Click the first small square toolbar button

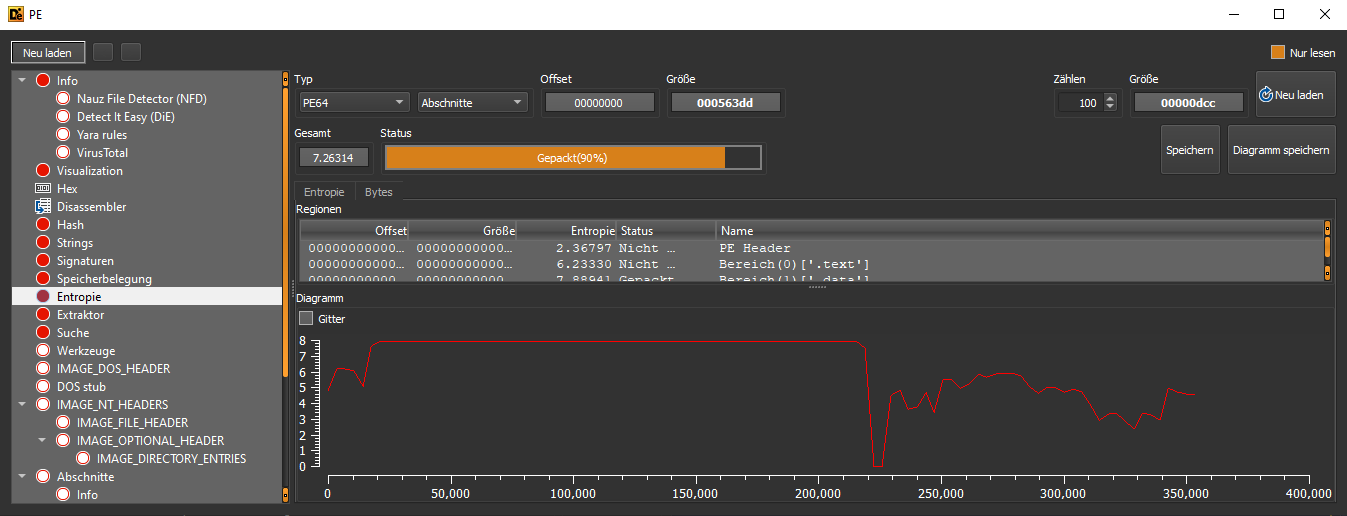tap(103, 52)
